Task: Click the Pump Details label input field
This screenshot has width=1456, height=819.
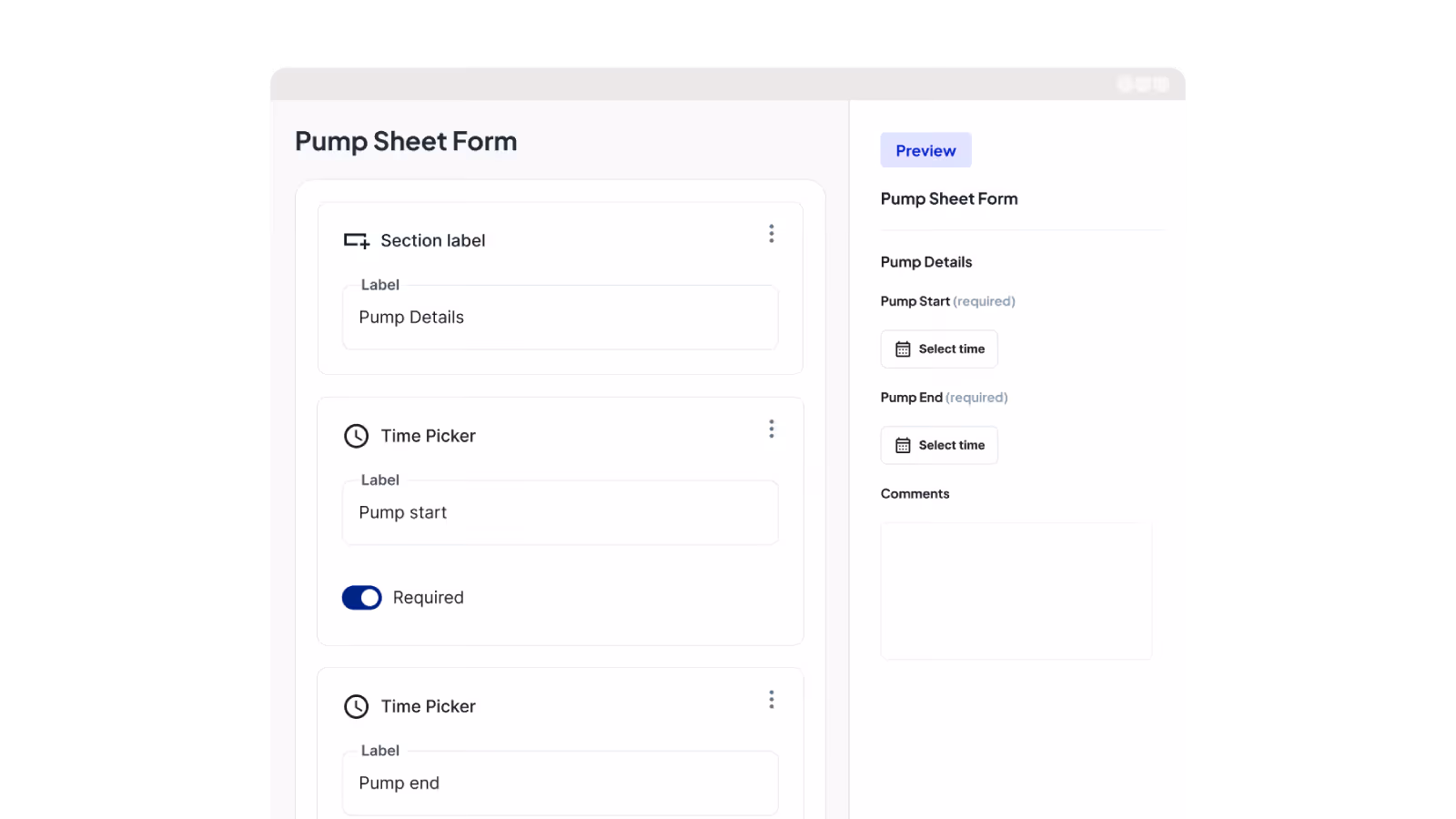Action: pos(560,317)
